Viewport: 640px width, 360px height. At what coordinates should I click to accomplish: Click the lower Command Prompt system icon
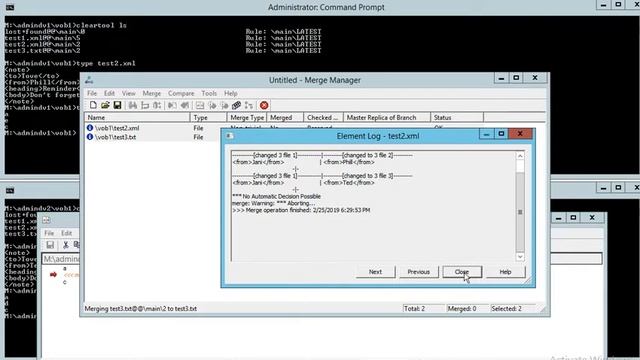coord(10,190)
